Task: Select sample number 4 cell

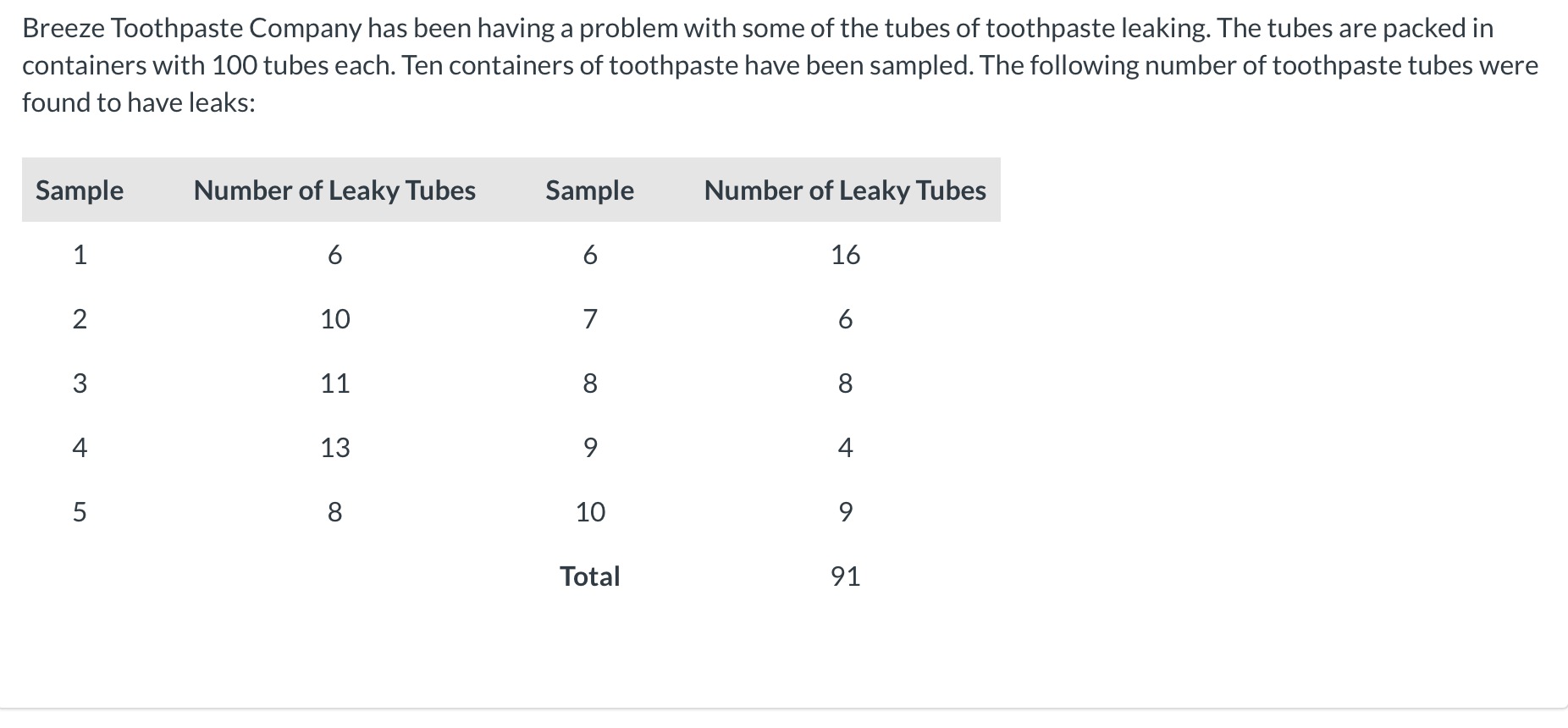Action: (x=80, y=448)
